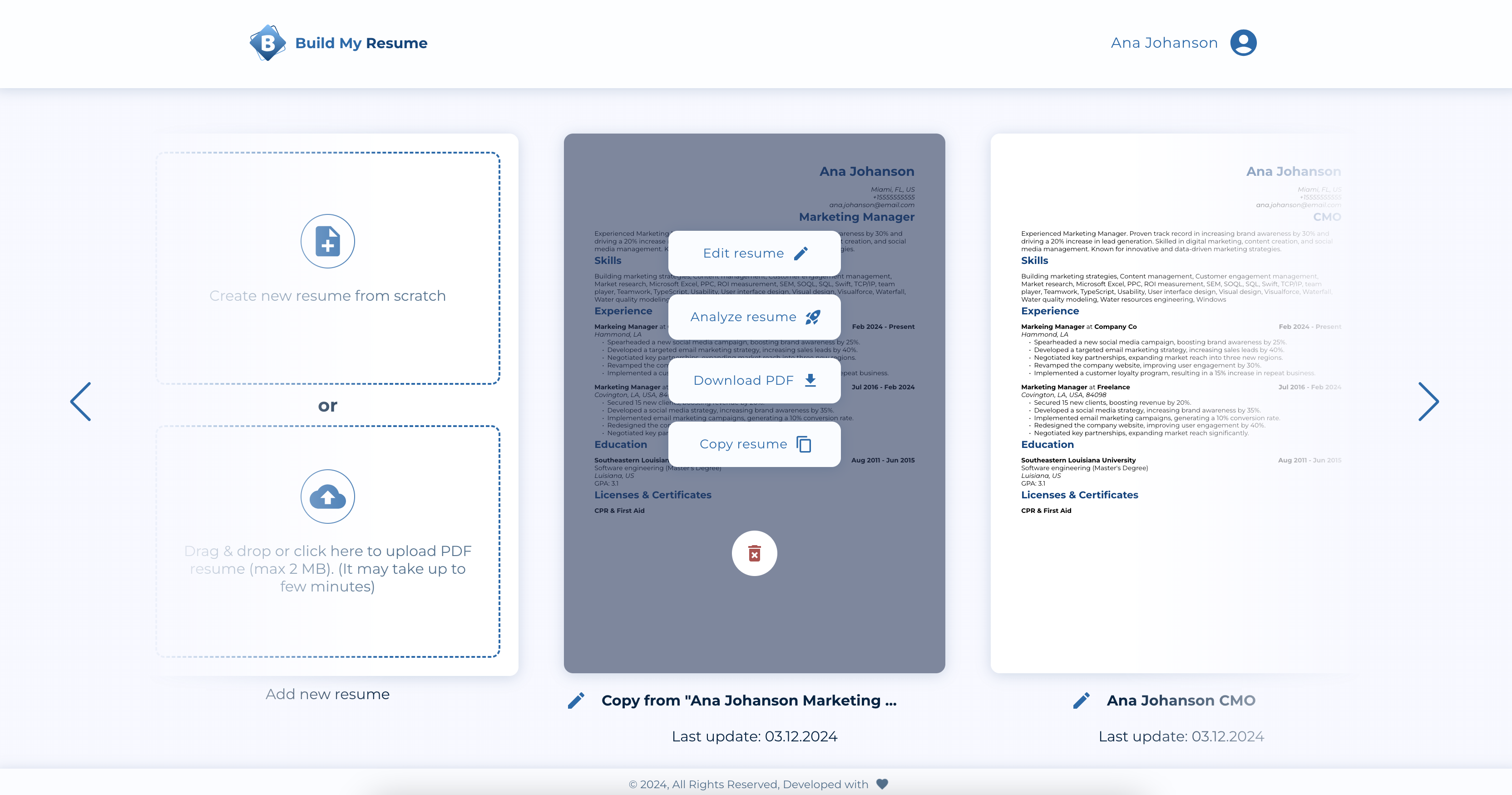Click the Build My Resume logo icon
Image resolution: width=1512 pixels, height=795 pixels.
[267, 43]
